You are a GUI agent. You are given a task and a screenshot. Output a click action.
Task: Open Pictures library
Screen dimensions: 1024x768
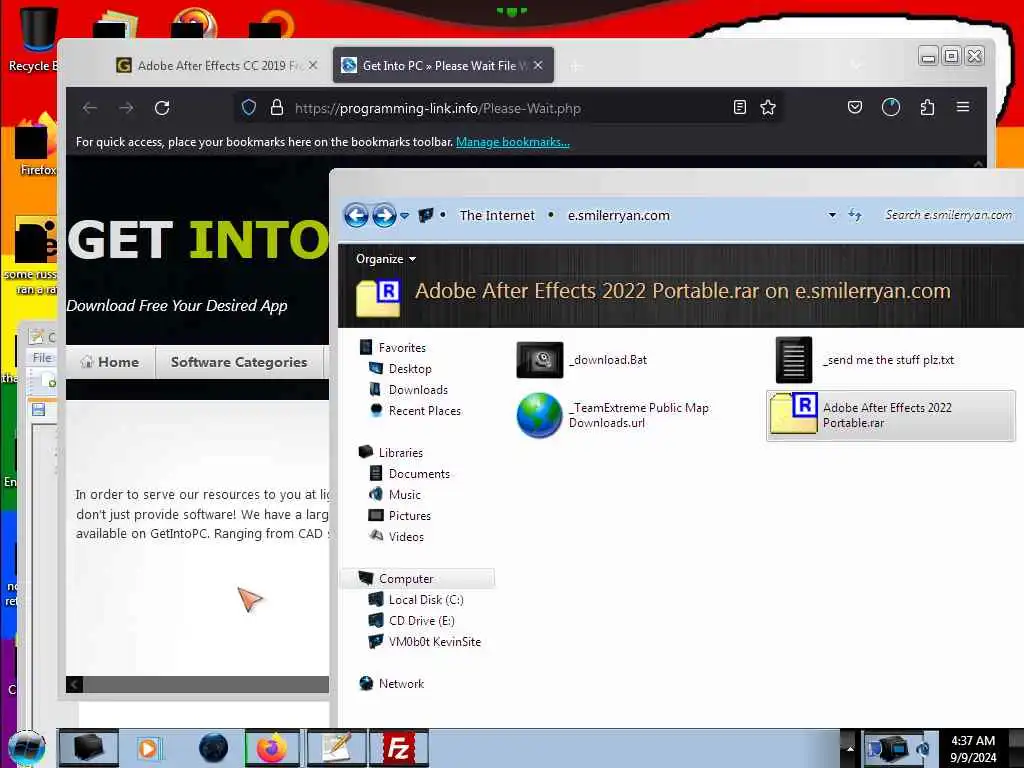point(400,515)
